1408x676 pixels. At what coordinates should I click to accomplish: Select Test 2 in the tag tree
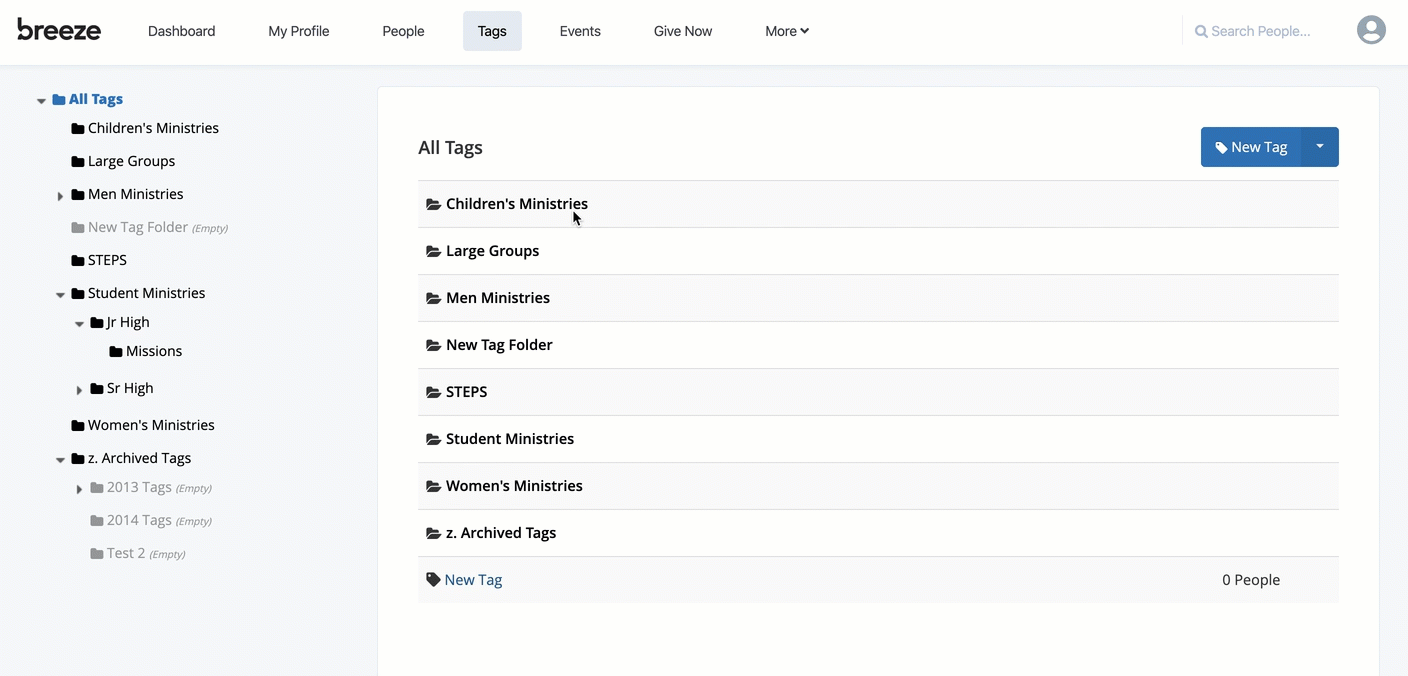click(126, 553)
